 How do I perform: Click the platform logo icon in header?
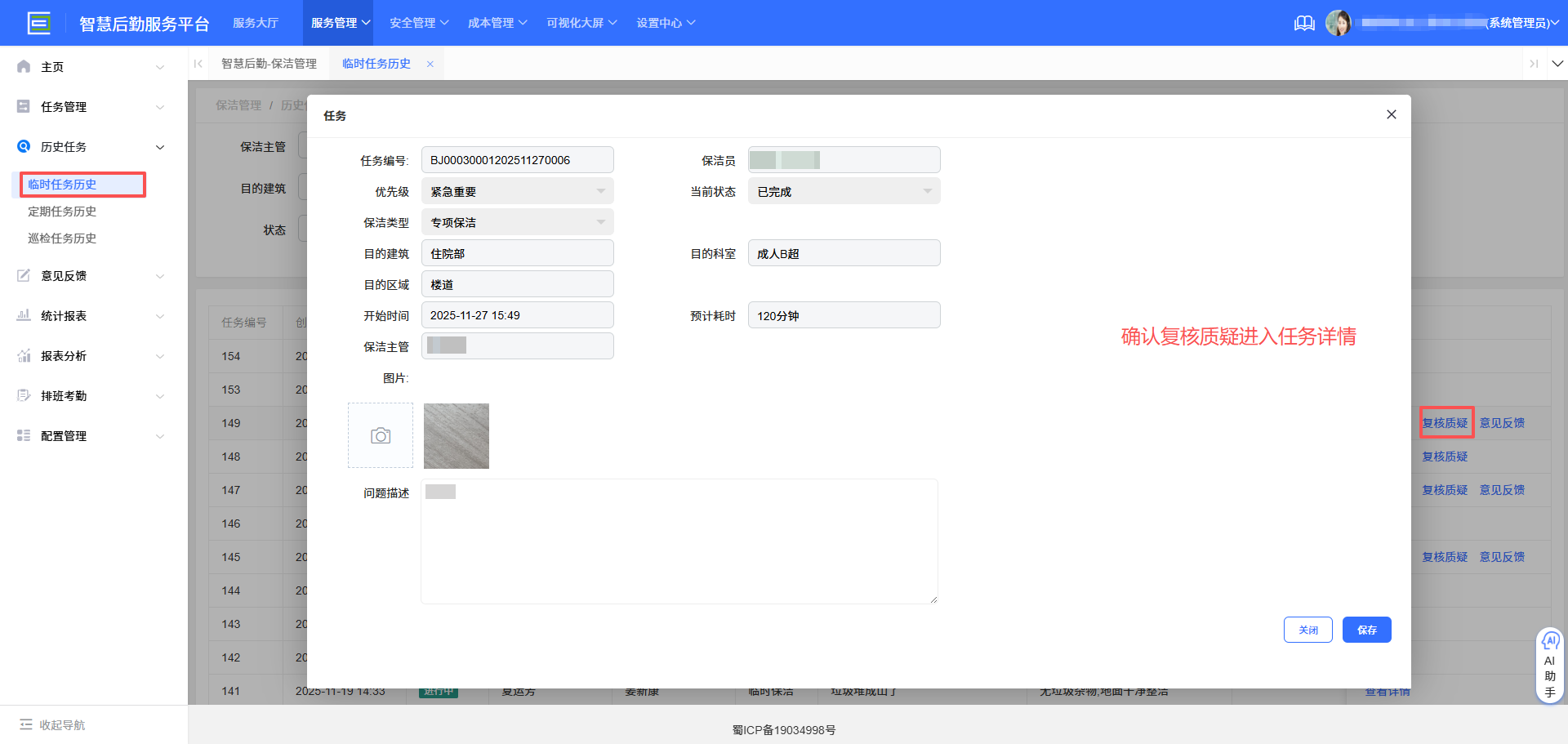tap(38, 23)
